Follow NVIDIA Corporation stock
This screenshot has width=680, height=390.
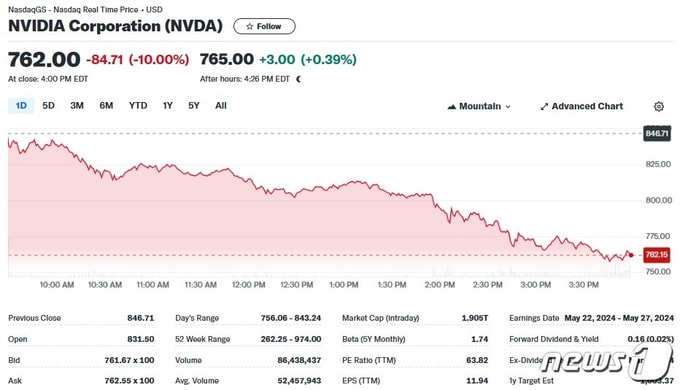coord(265,26)
